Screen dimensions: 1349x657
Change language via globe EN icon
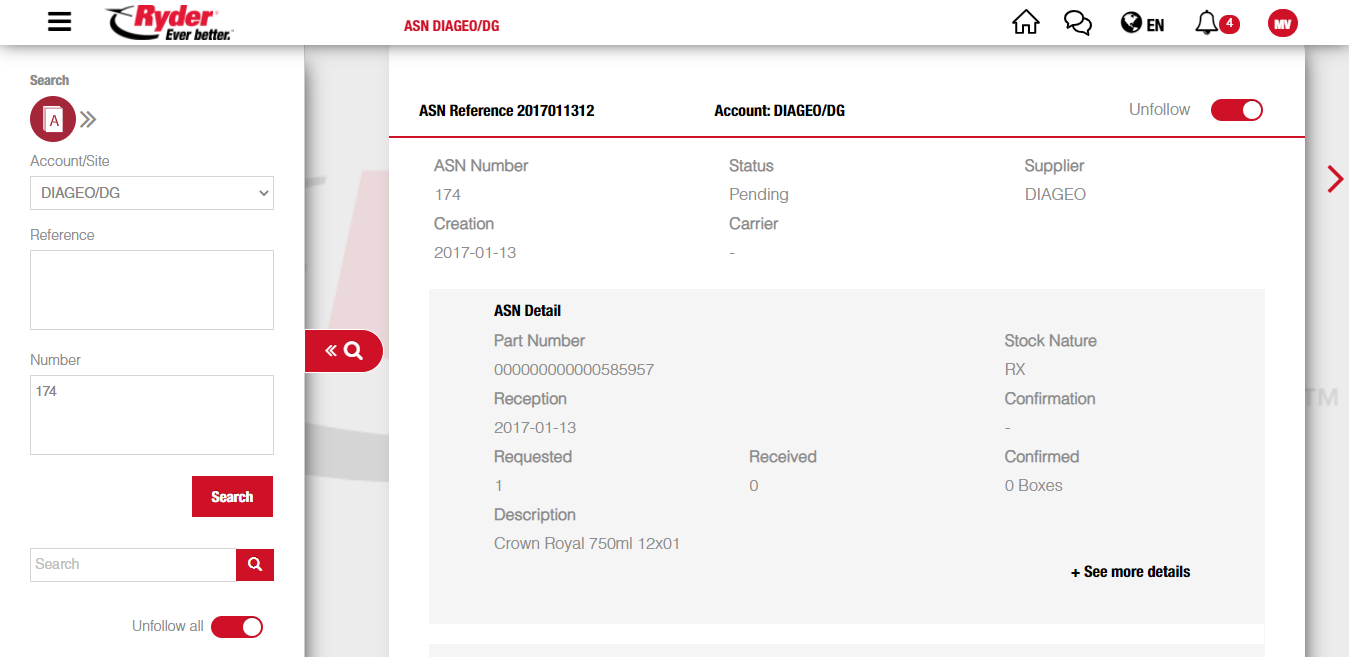point(1142,24)
